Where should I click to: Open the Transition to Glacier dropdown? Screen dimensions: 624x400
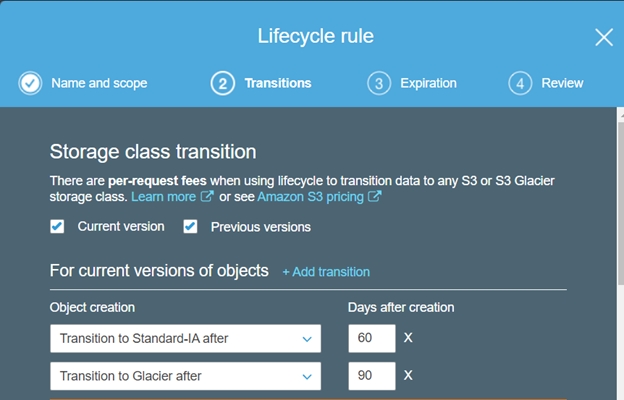click(185, 377)
